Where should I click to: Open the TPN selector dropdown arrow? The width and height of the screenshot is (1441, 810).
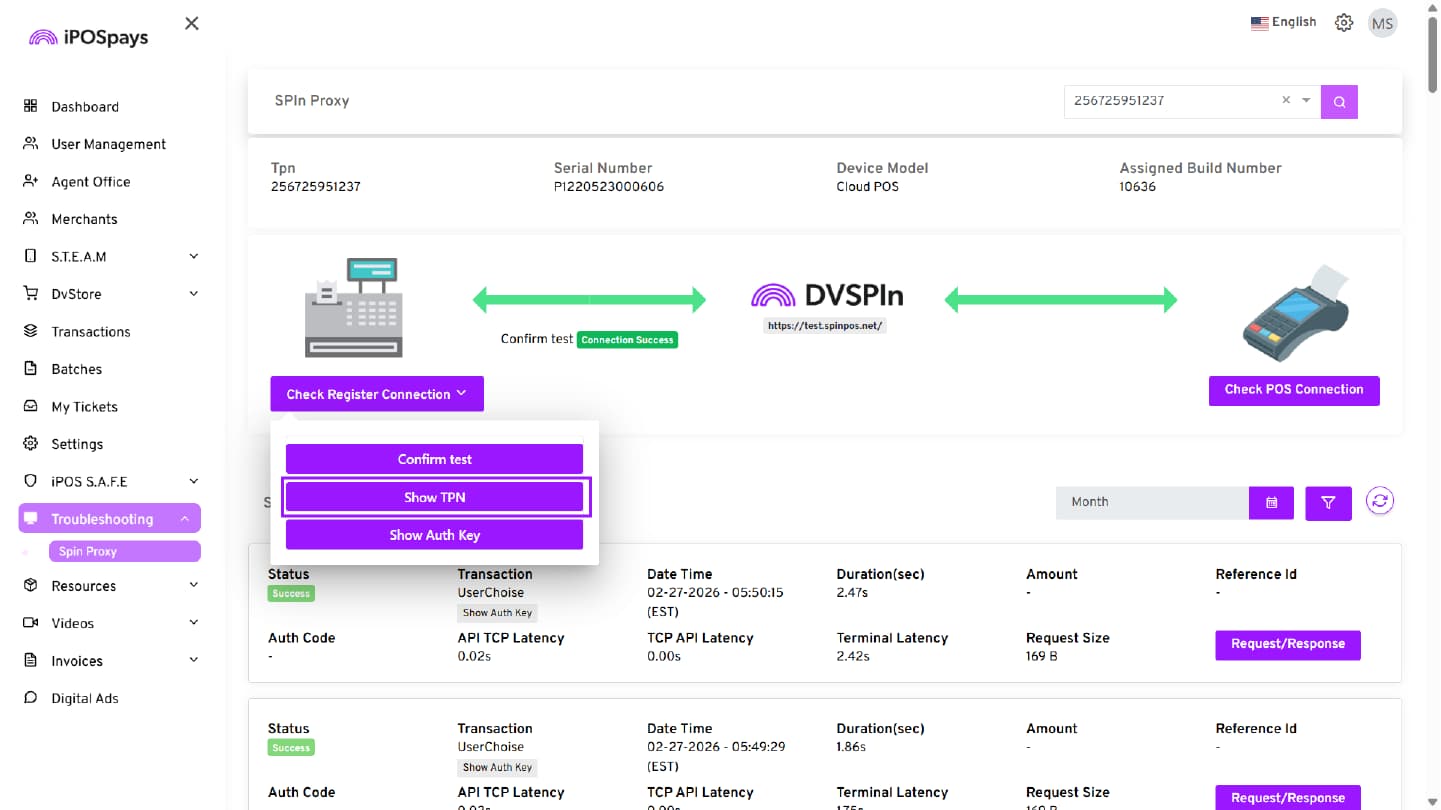pos(1306,100)
